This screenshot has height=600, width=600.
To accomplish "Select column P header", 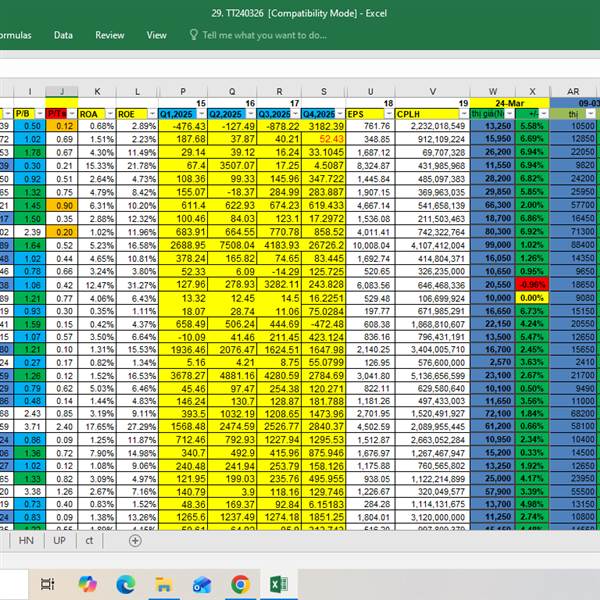I will (x=183, y=91).
